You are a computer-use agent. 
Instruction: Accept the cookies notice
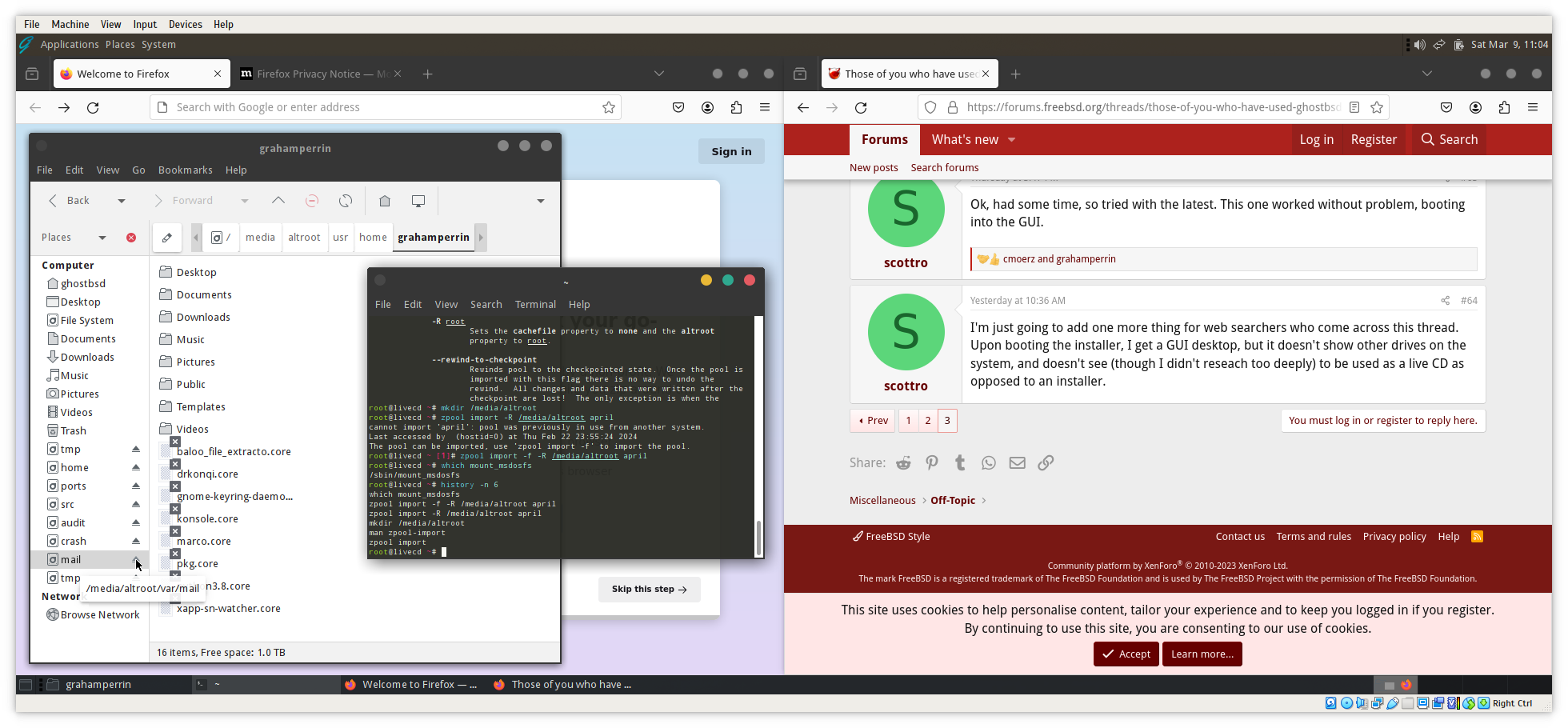tap(1126, 654)
